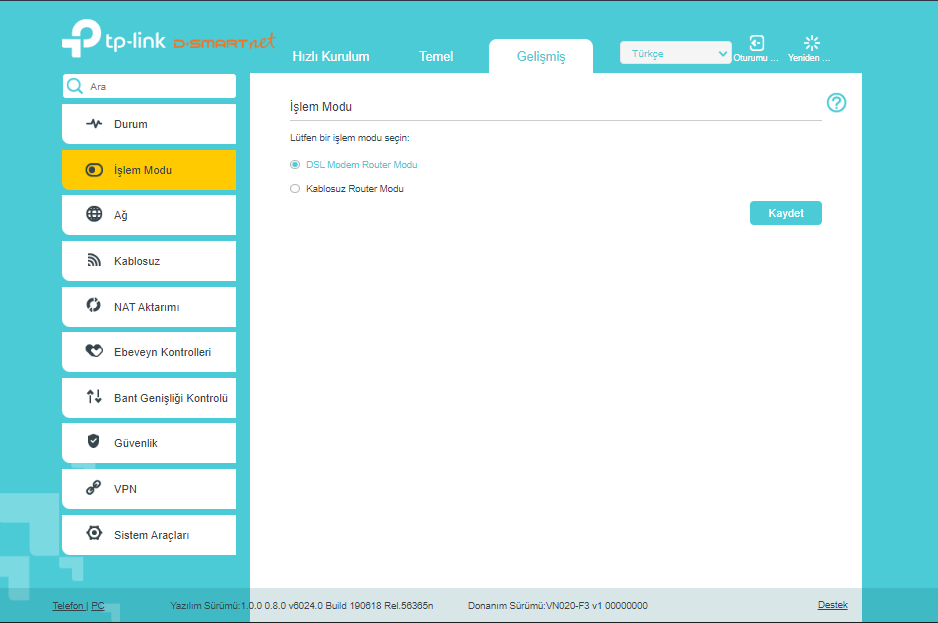Select DSL Modem Router Modu radio
This screenshot has height=623, width=938.
pyautogui.click(x=295, y=165)
